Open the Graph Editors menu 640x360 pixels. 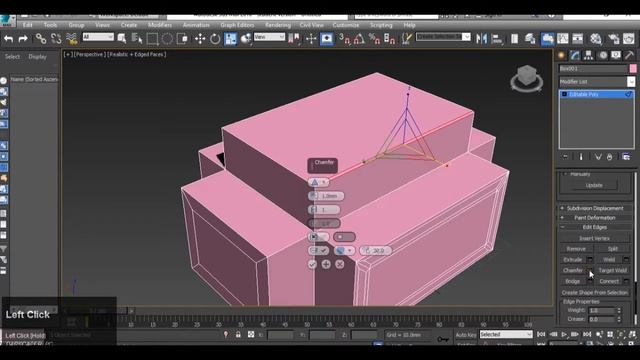click(x=237, y=25)
